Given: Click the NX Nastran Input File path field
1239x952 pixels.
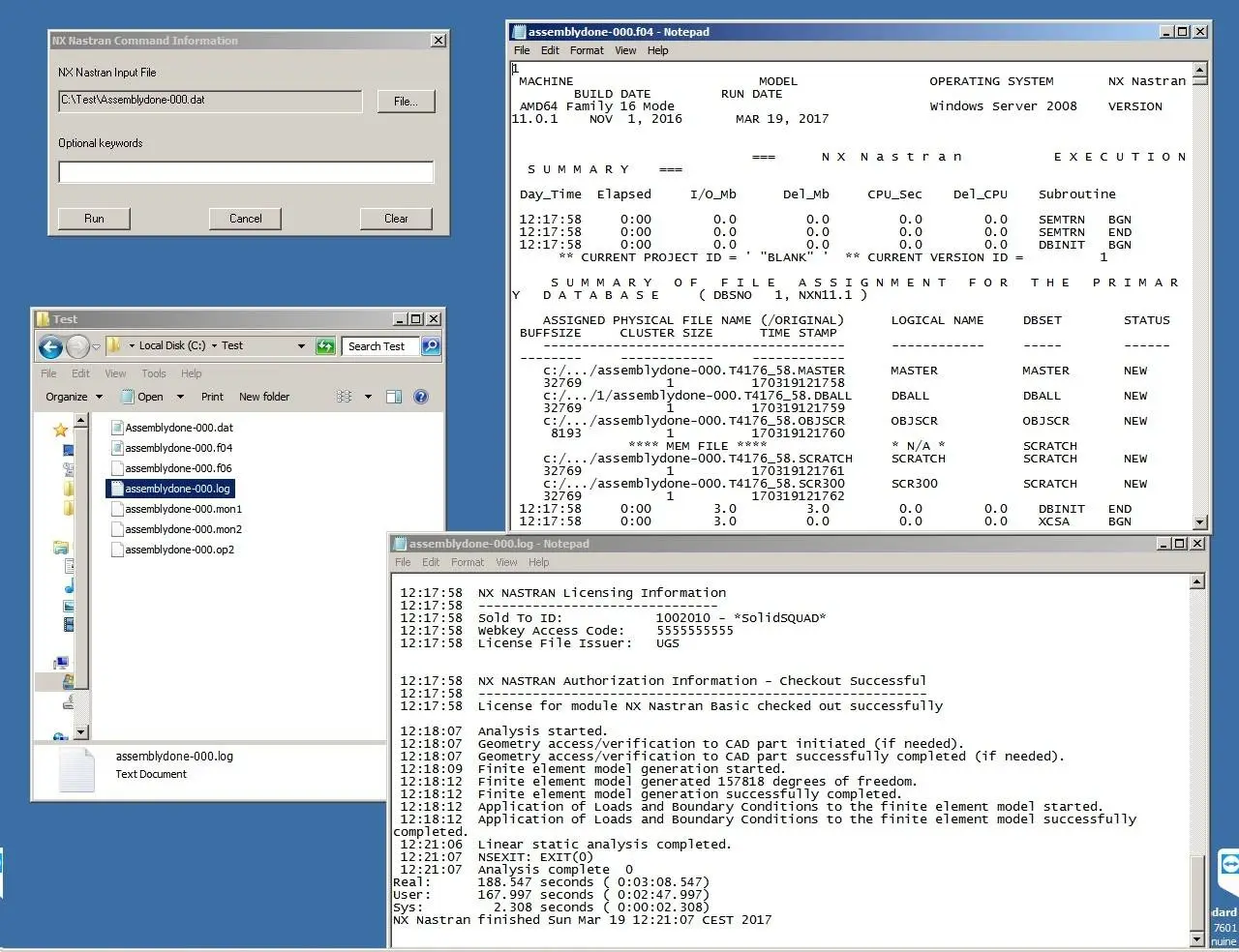Looking at the screenshot, I should coord(210,101).
